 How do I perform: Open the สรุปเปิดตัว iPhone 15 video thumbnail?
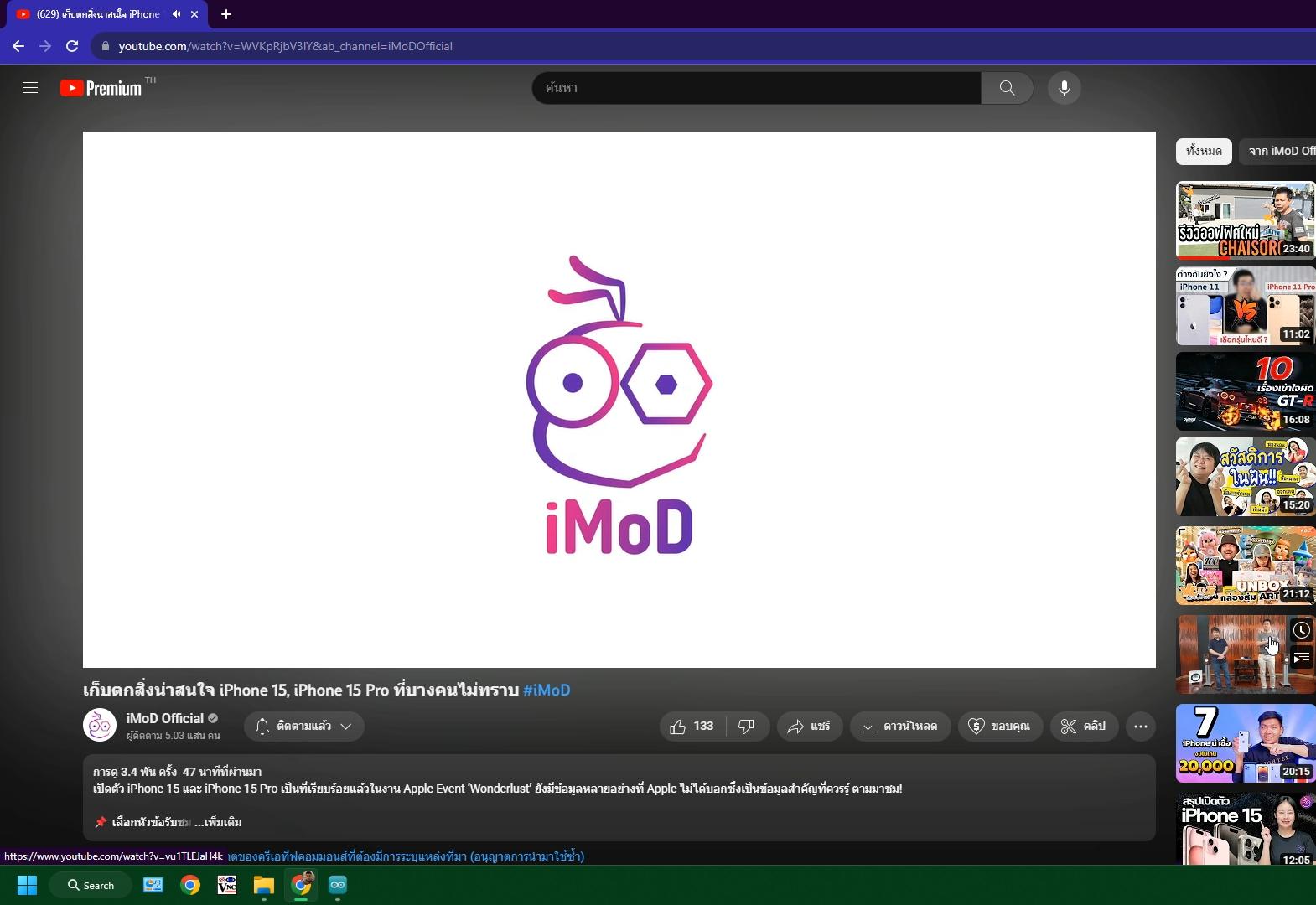[1246, 829]
